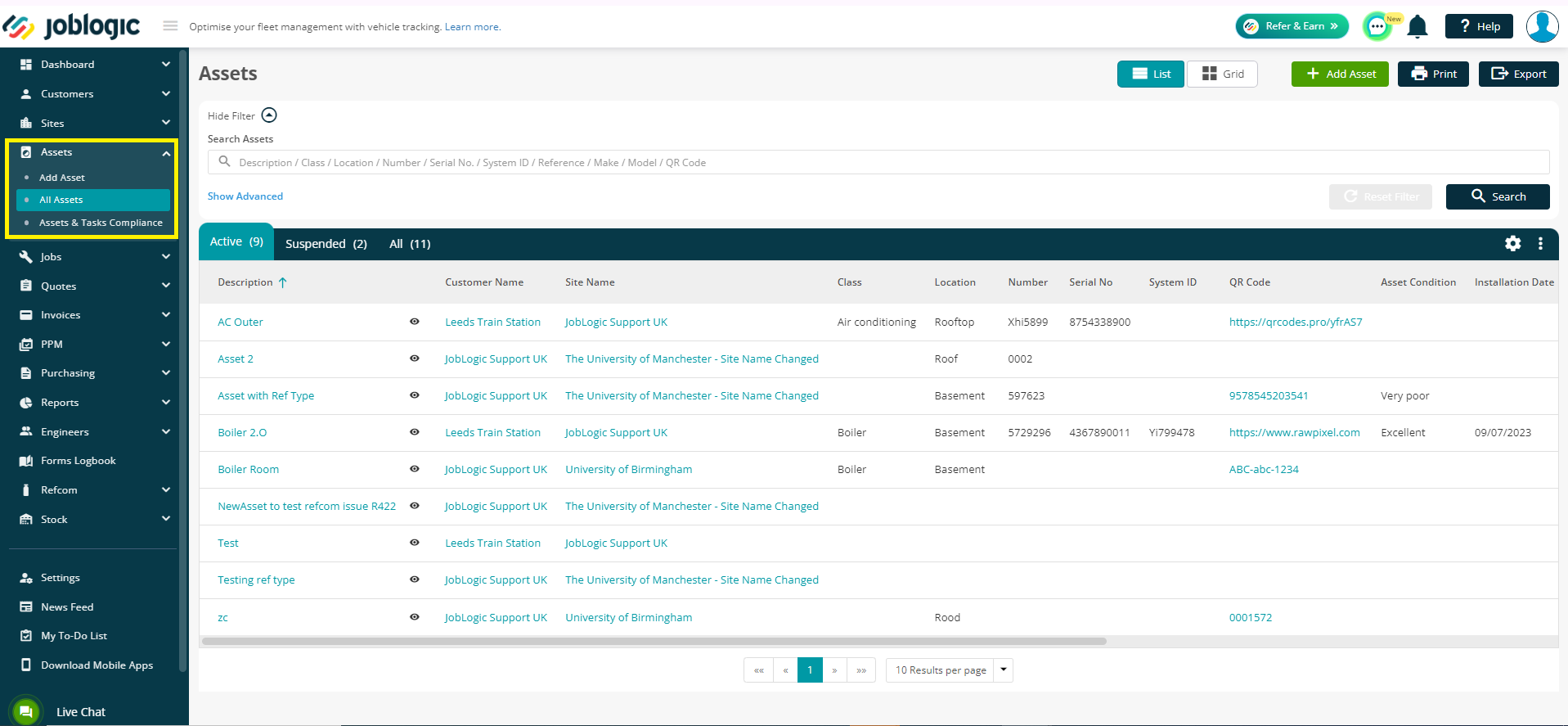The width and height of the screenshot is (1568, 726).
Task: Click the green Add Asset button
Action: click(1340, 74)
